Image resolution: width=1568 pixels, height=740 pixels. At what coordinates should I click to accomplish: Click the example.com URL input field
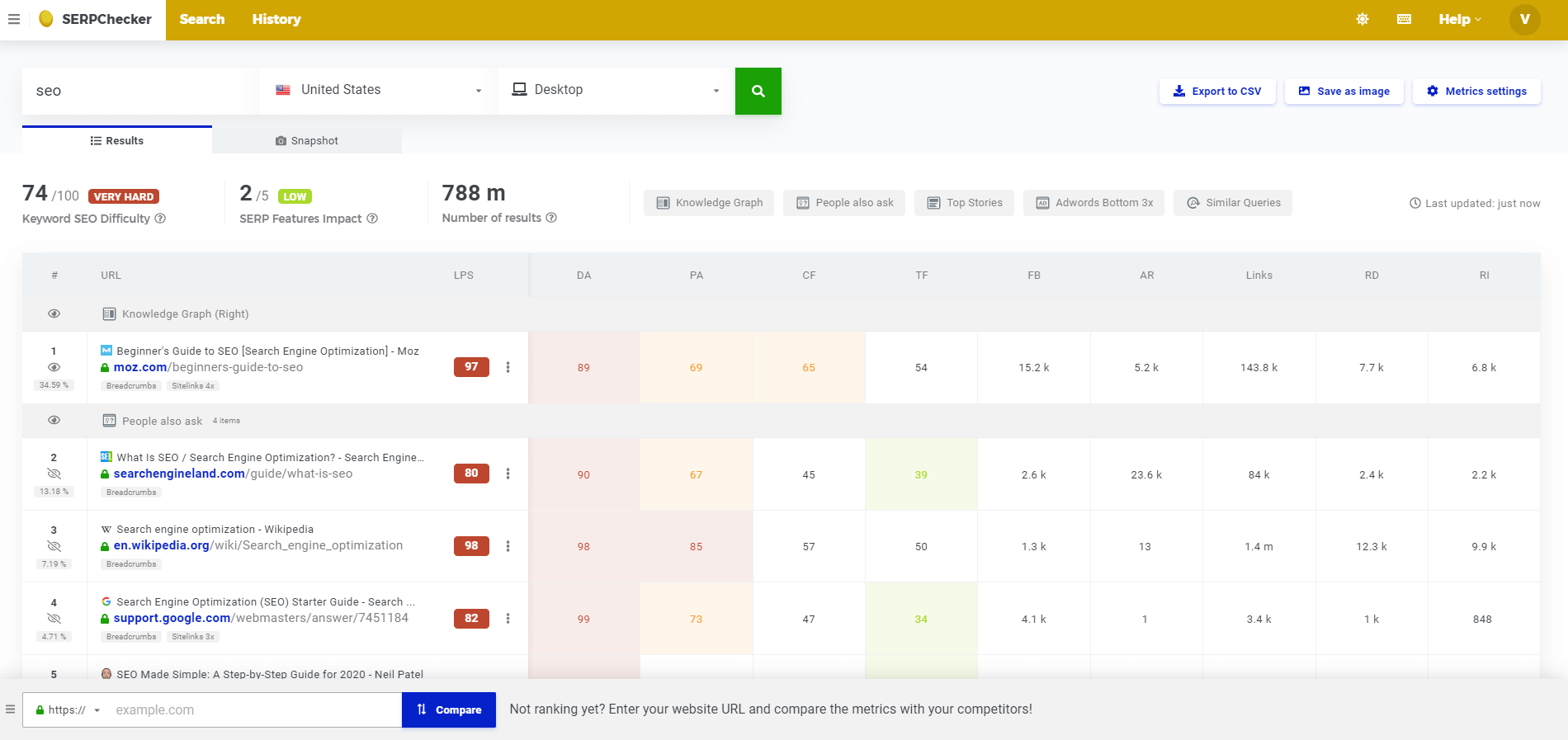(254, 709)
